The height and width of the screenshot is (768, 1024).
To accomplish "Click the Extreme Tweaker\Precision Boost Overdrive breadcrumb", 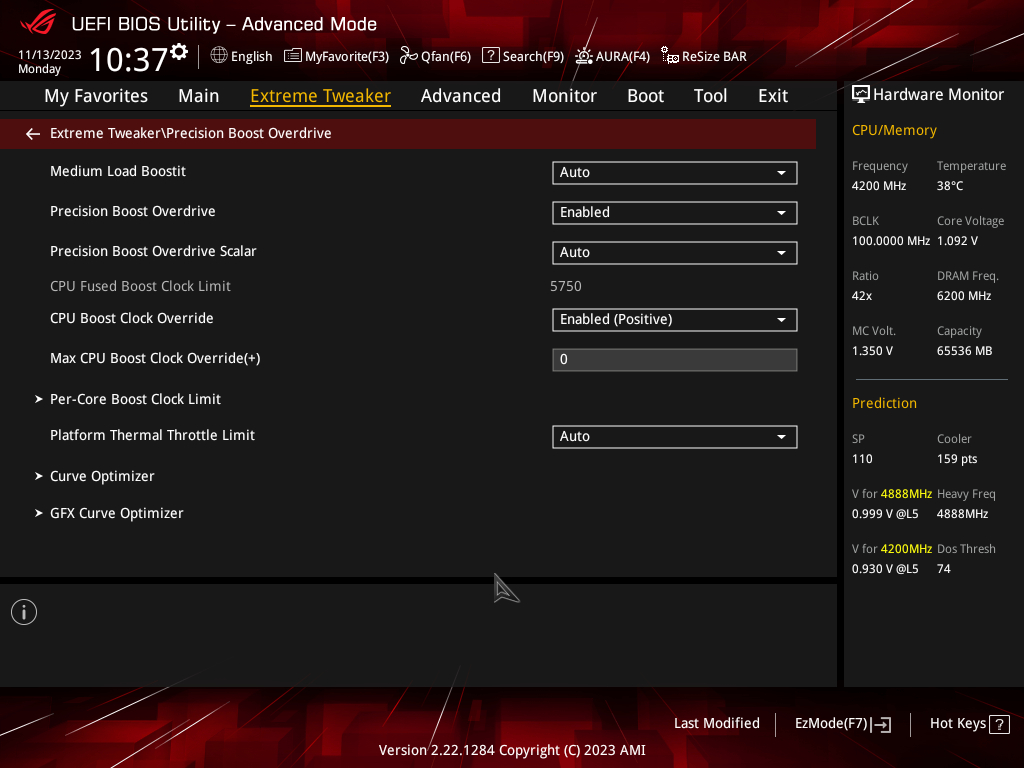I will click(191, 133).
